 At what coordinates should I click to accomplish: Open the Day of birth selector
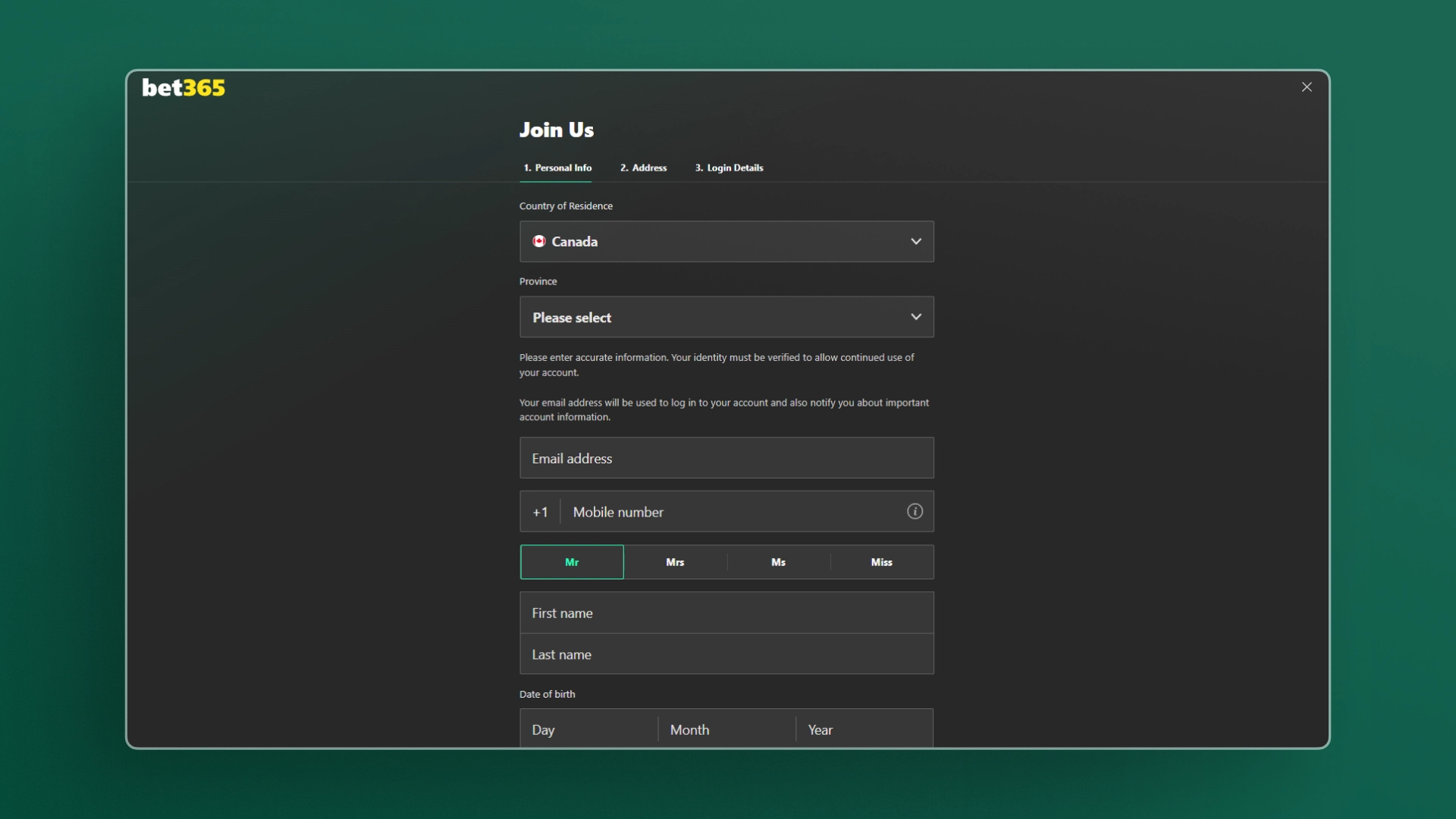589,730
